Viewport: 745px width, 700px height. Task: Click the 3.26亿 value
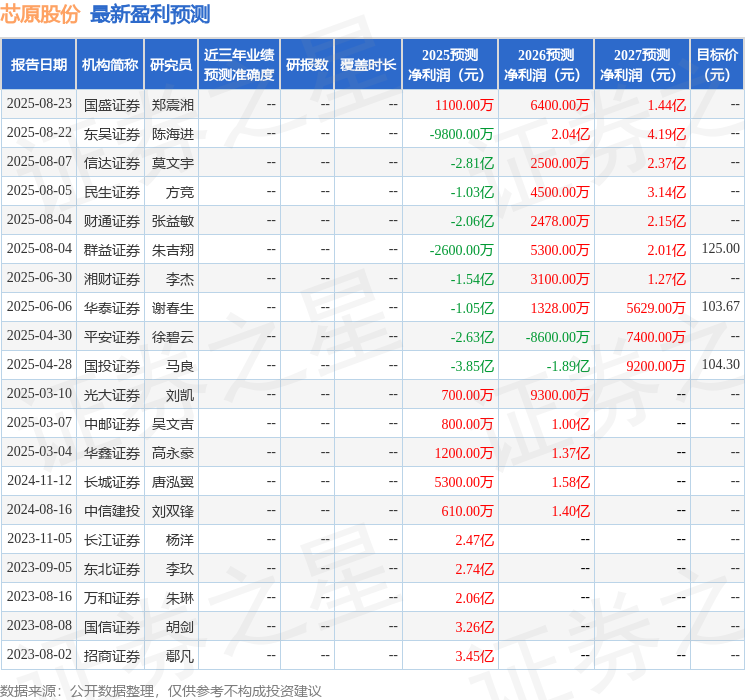474,627
